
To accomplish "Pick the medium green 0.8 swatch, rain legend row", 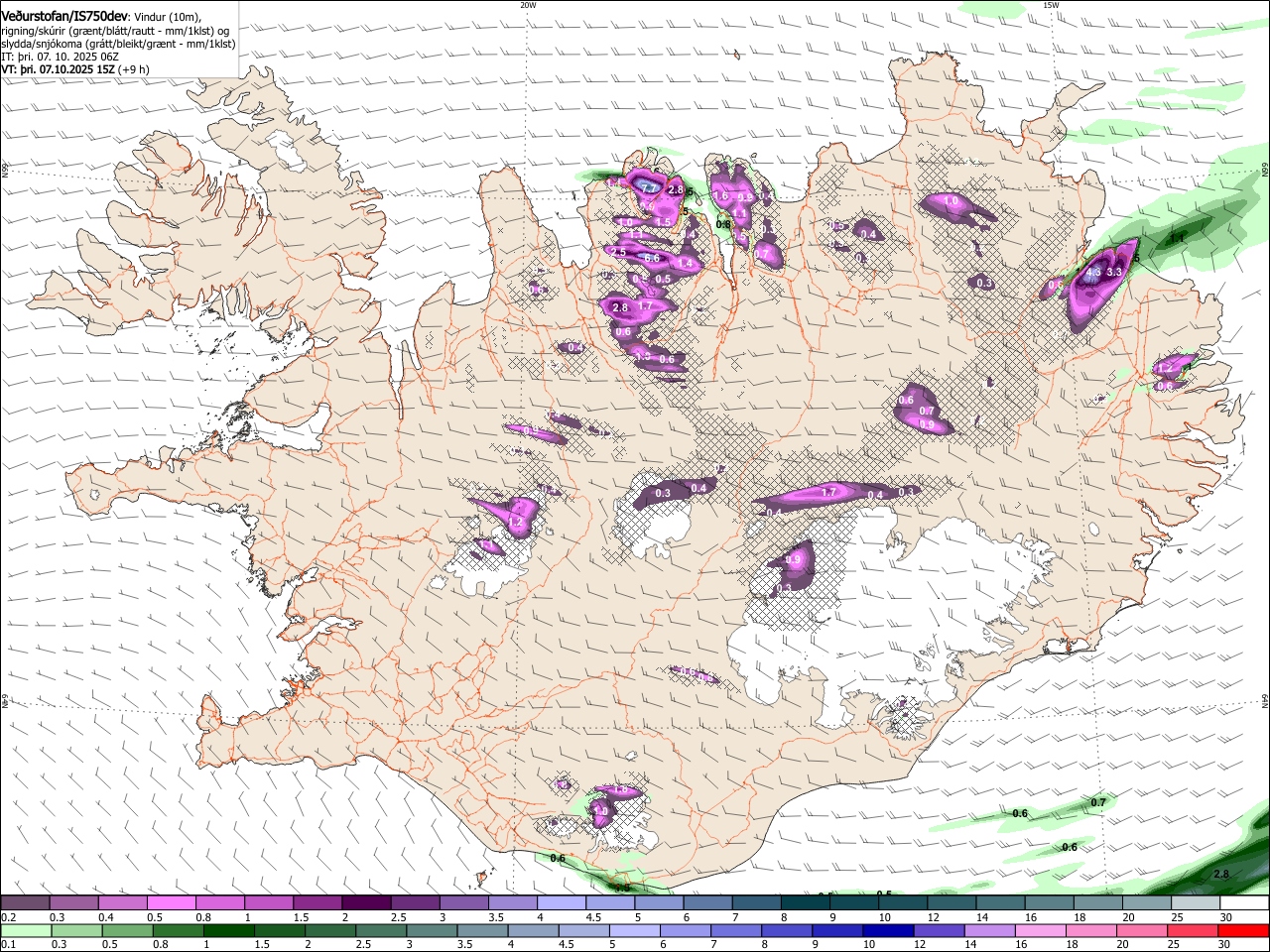I will (x=178, y=930).
